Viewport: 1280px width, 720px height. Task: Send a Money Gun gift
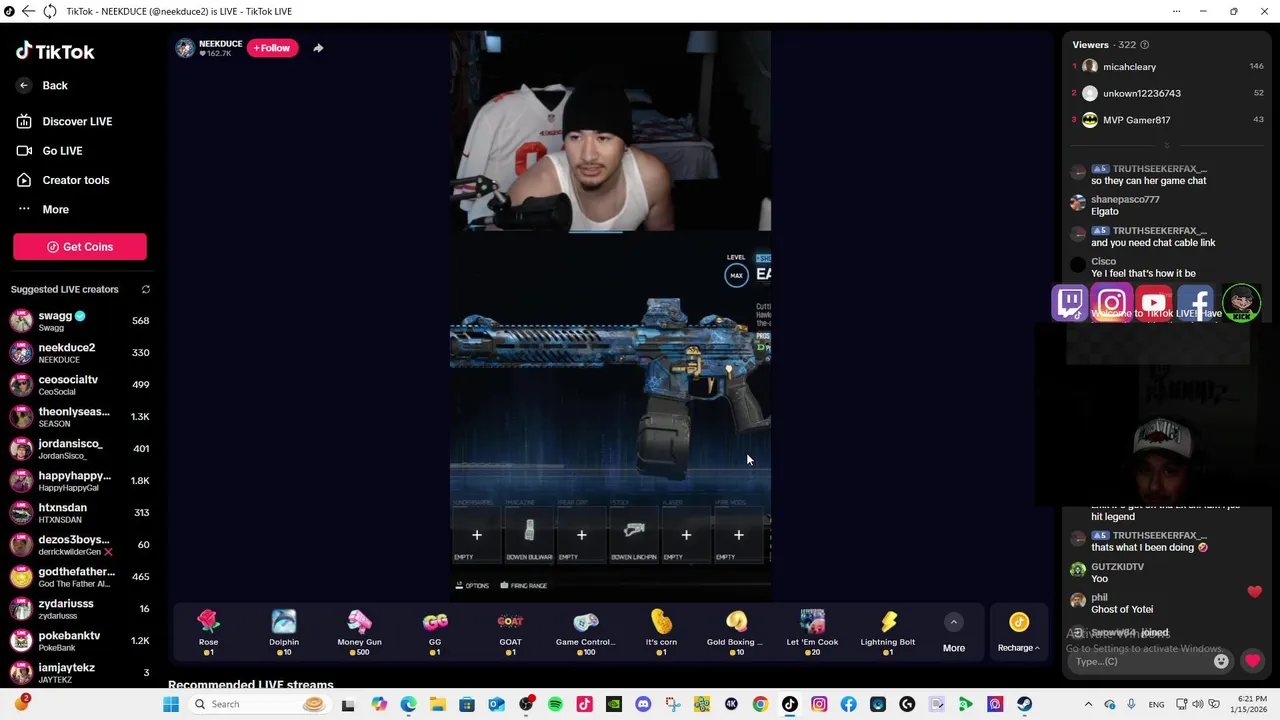[x=359, y=633]
